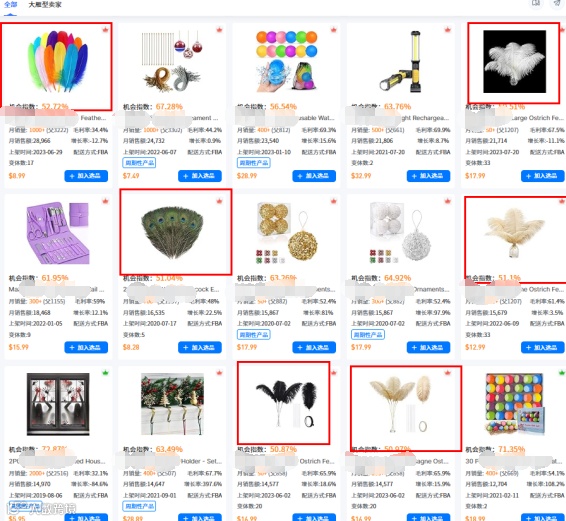
Task: Click the crown icon on the rechargeable work light card
Action: 448,30
